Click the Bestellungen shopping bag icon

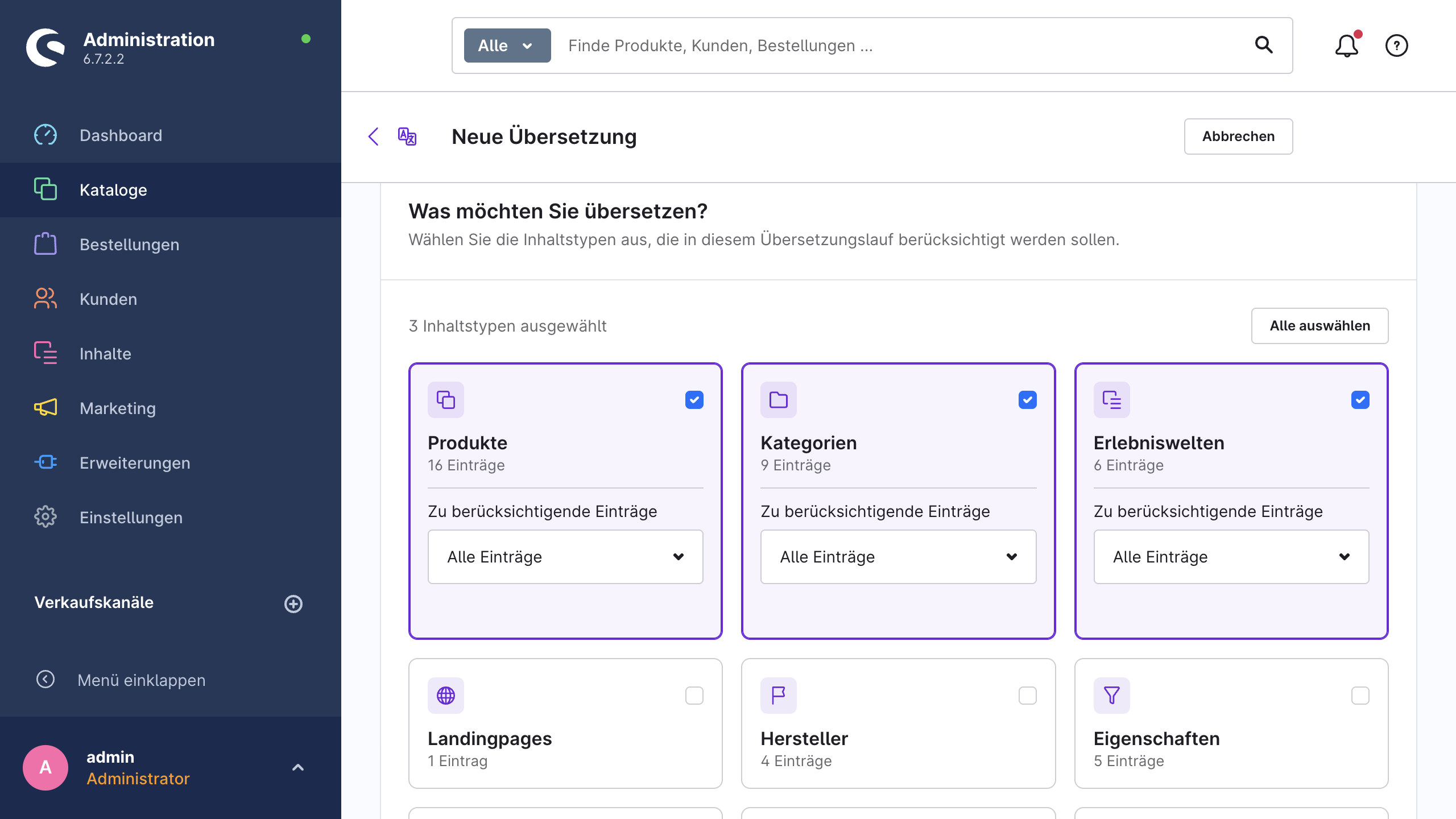[x=45, y=244]
